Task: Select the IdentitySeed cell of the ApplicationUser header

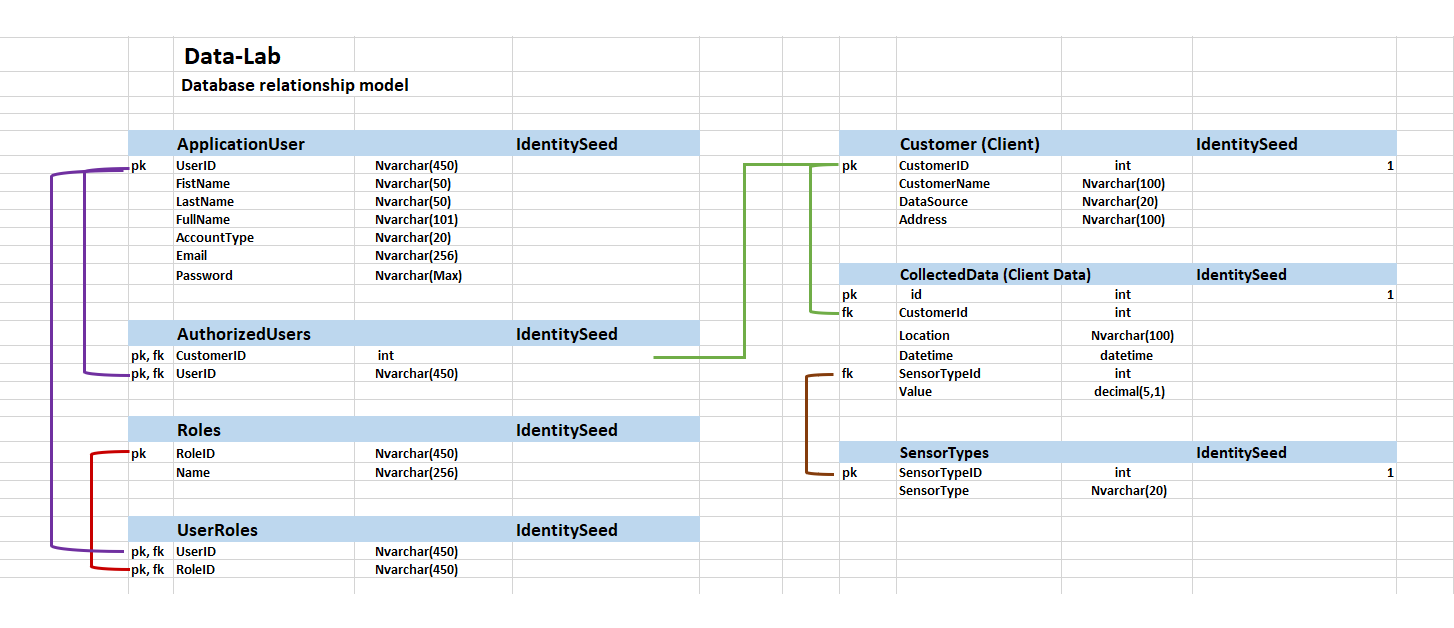Action: pos(567,144)
